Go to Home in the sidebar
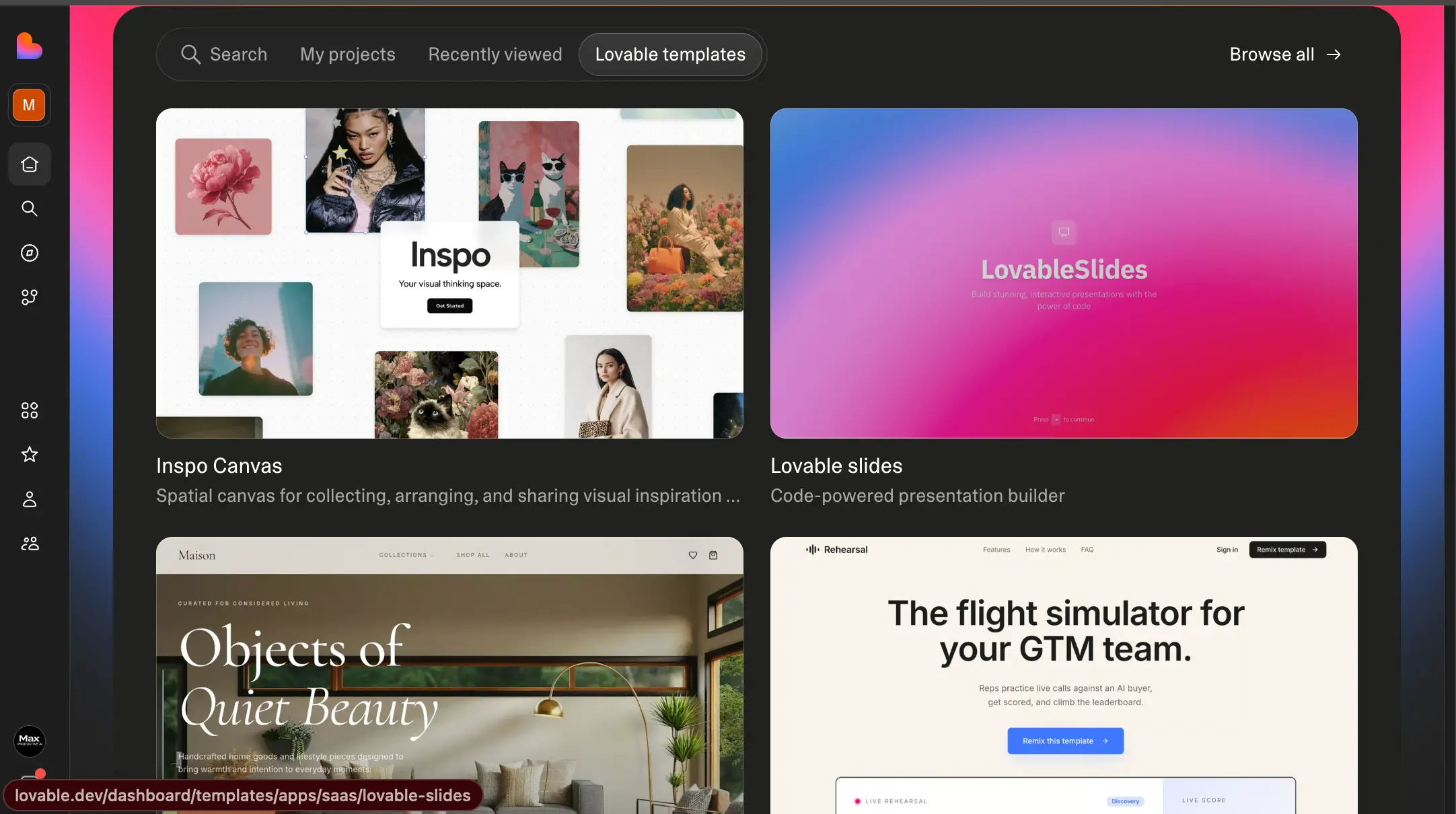This screenshot has width=1456, height=814. [x=30, y=164]
